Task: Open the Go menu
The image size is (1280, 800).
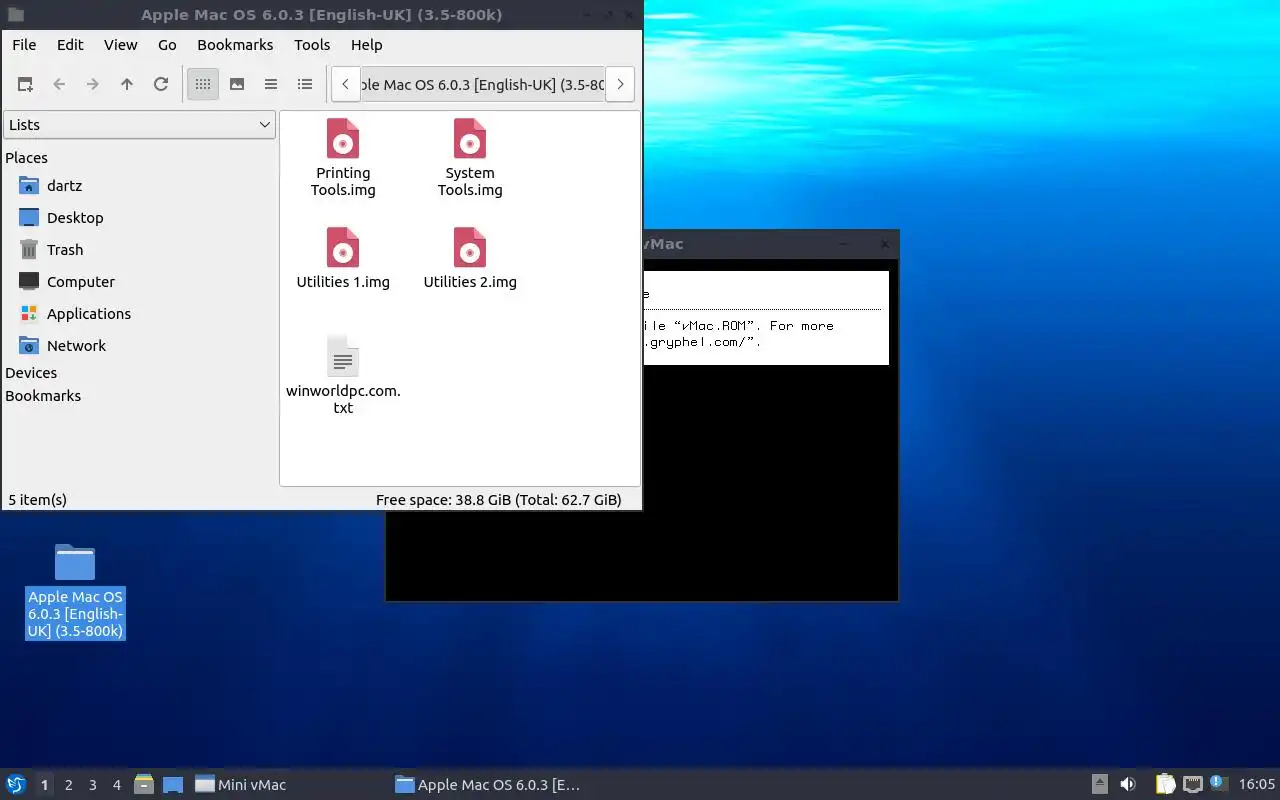Action: pos(167,45)
